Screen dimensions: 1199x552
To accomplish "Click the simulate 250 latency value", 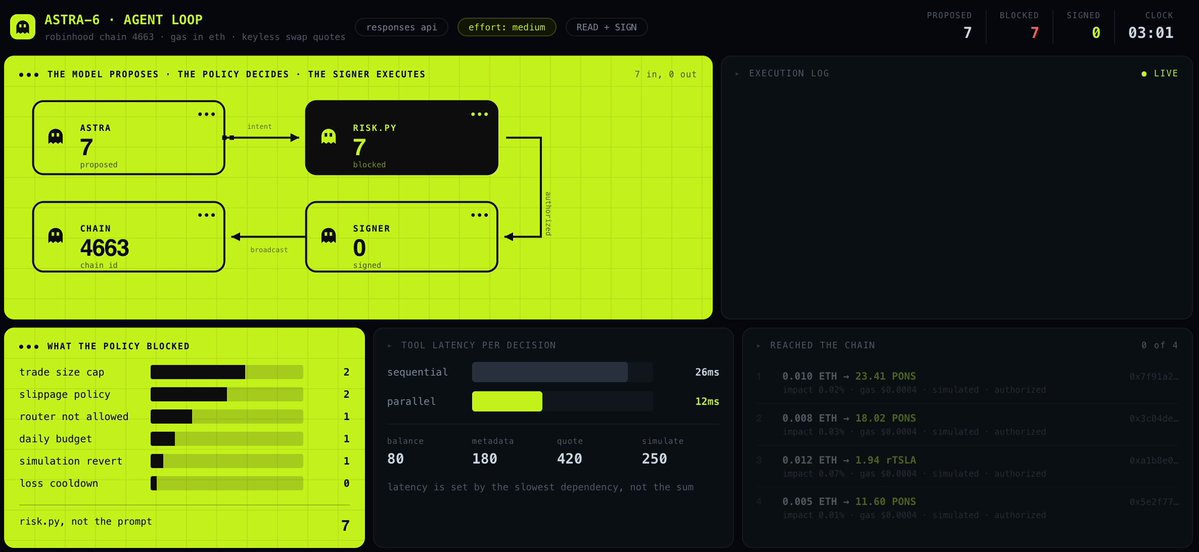I will [x=654, y=459].
